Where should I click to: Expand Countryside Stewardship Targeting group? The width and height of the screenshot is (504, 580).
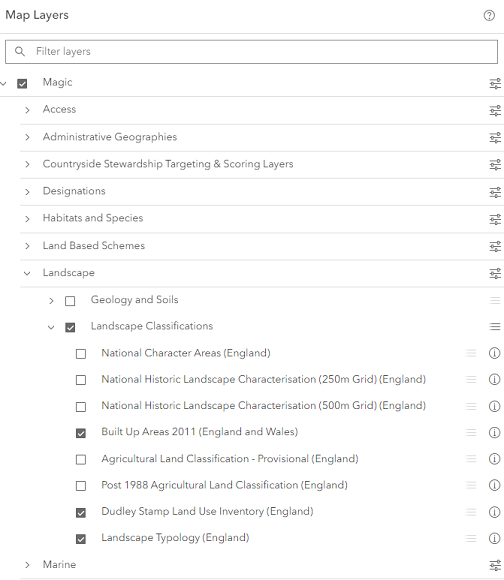[x=27, y=165]
